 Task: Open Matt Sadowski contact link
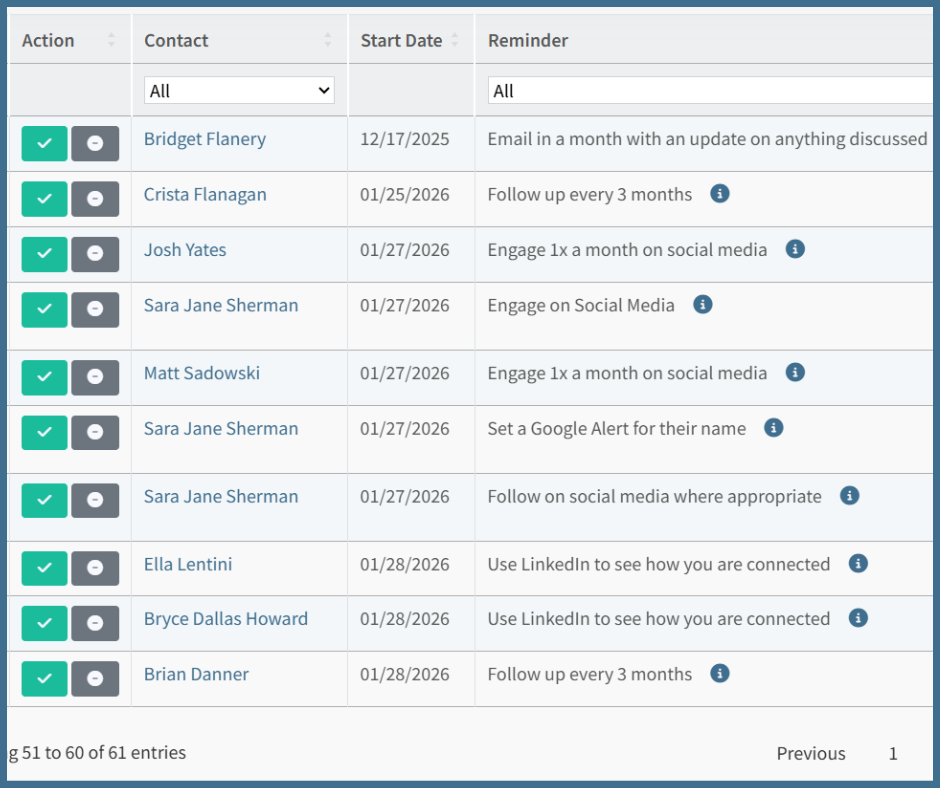coord(202,373)
